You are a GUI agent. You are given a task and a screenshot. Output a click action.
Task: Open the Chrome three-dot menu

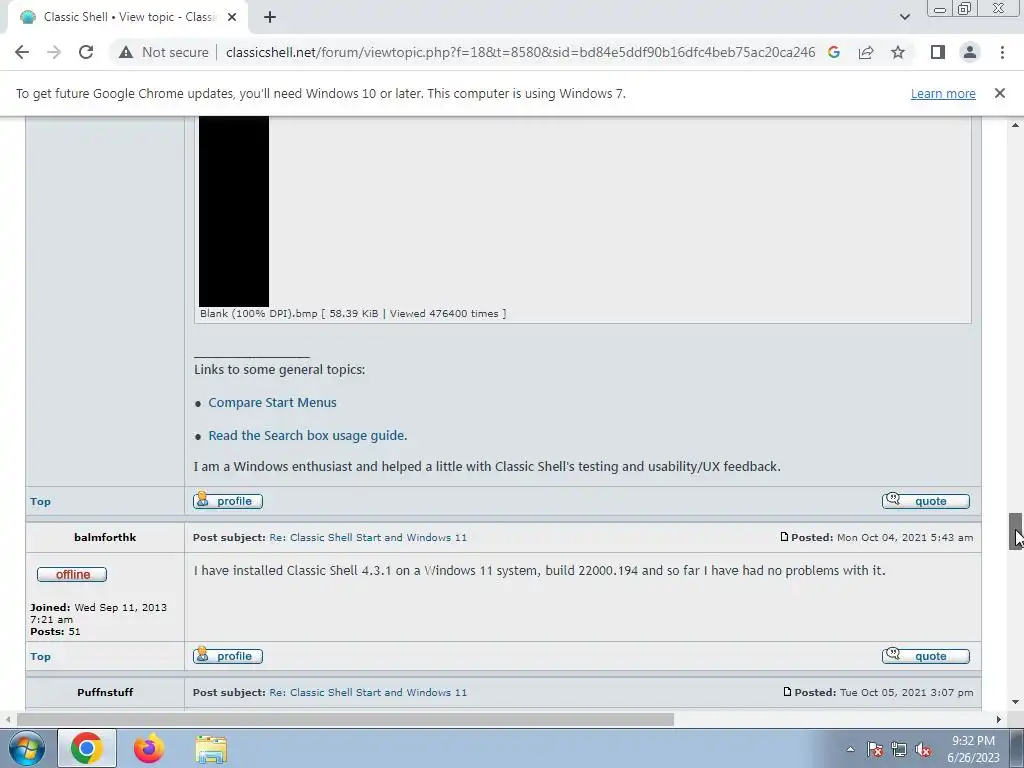(x=1002, y=52)
